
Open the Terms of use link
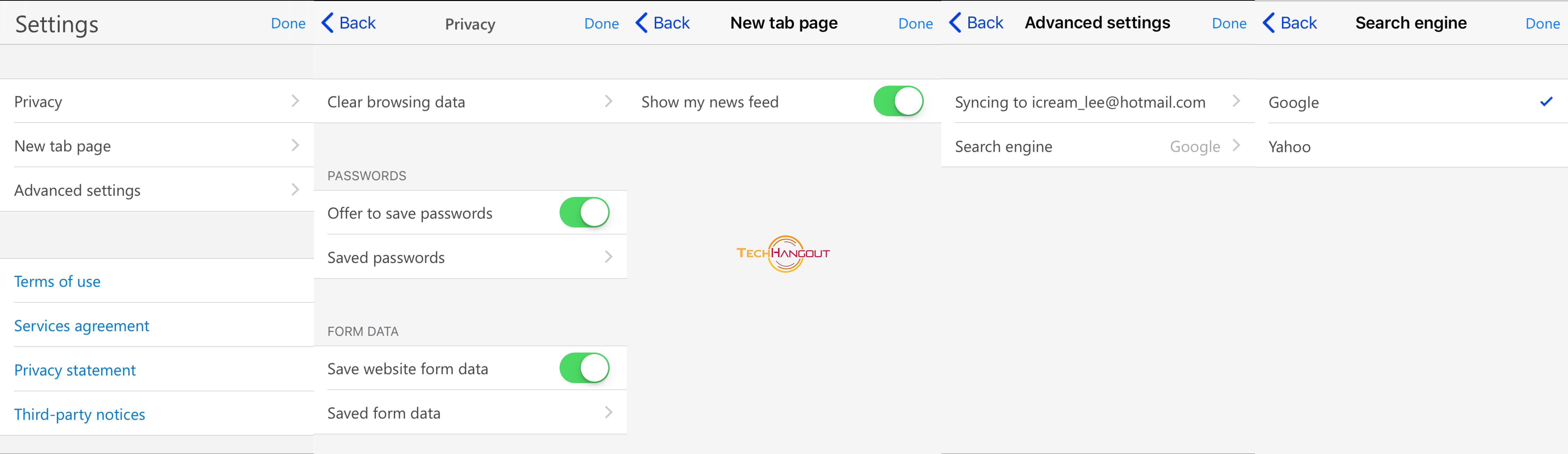tap(57, 282)
